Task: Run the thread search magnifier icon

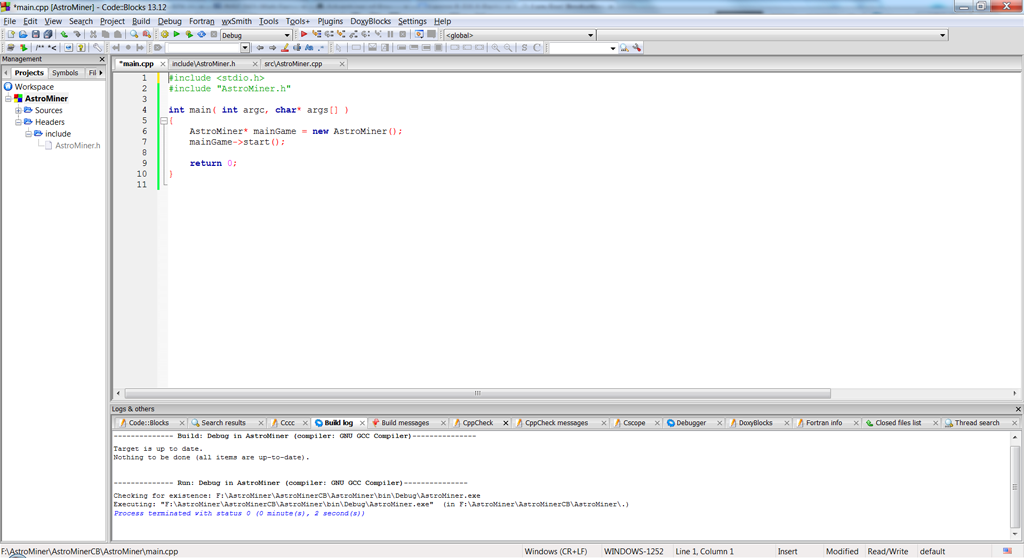Action: pos(624,48)
